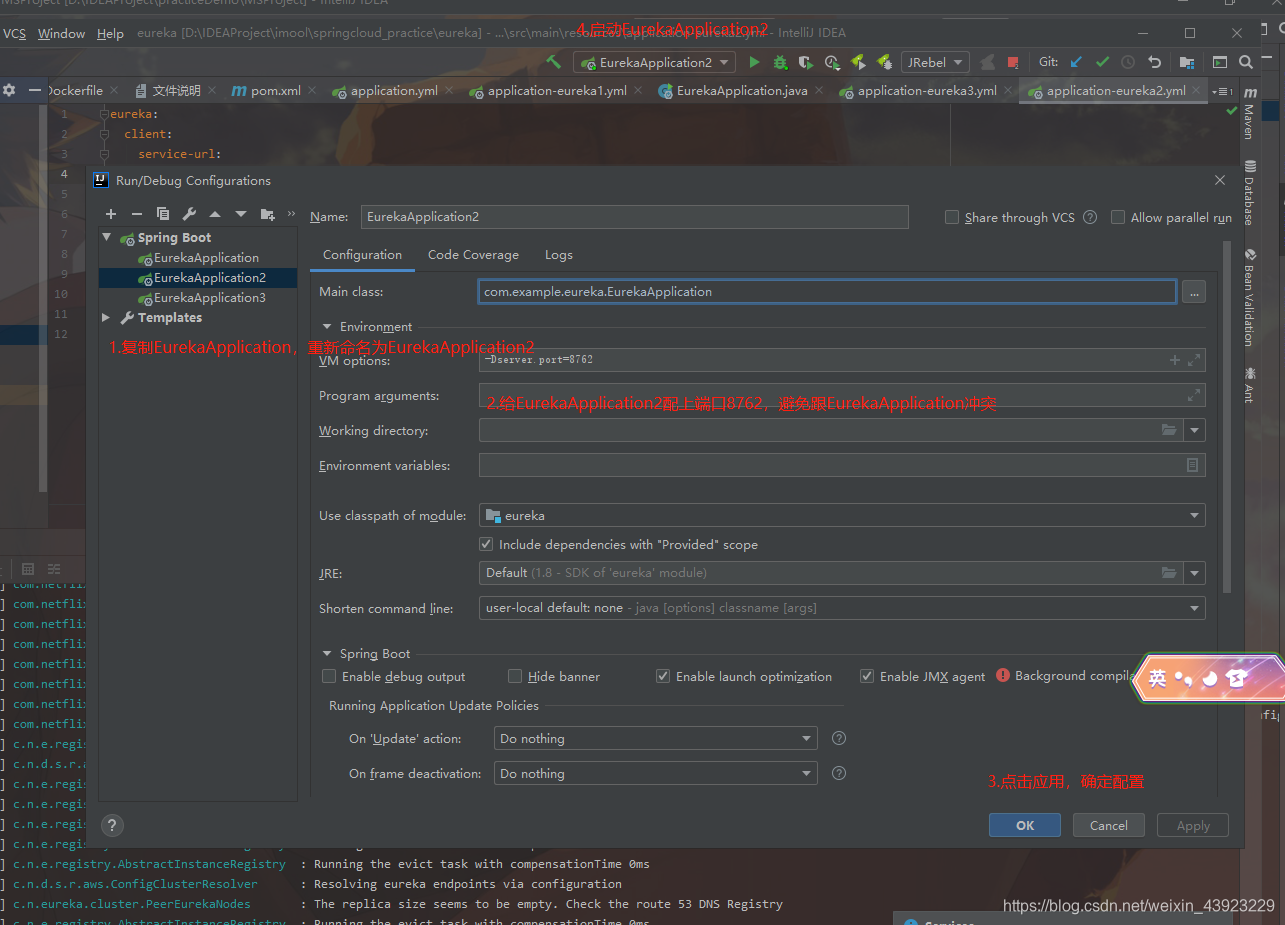Run the selected EurekaApplication2 configuration
The width and height of the screenshot is (1285, 925).
point(754,62)
